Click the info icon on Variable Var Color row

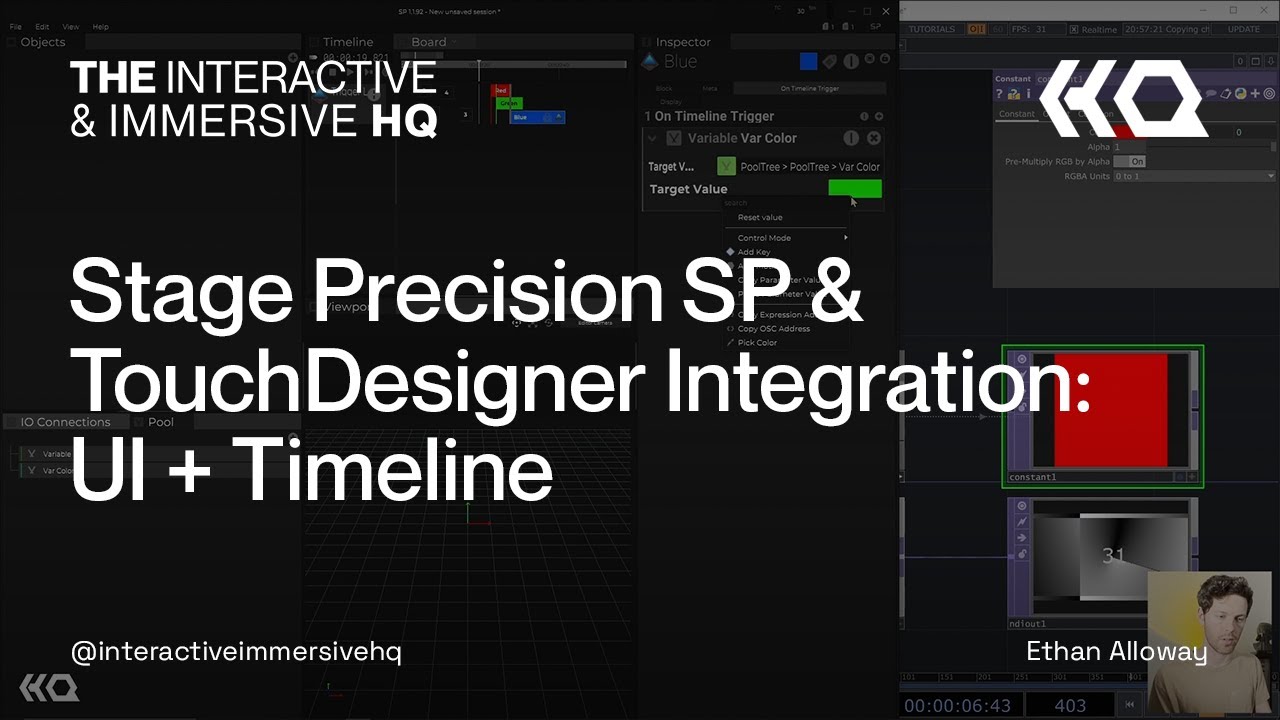tap(851, 138)
